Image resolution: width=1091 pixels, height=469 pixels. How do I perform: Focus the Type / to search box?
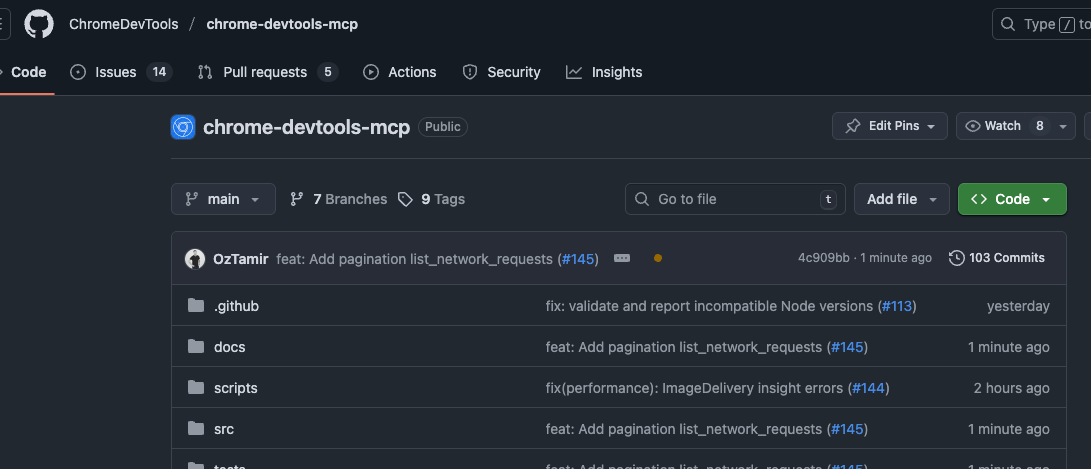coord(1042,24)
